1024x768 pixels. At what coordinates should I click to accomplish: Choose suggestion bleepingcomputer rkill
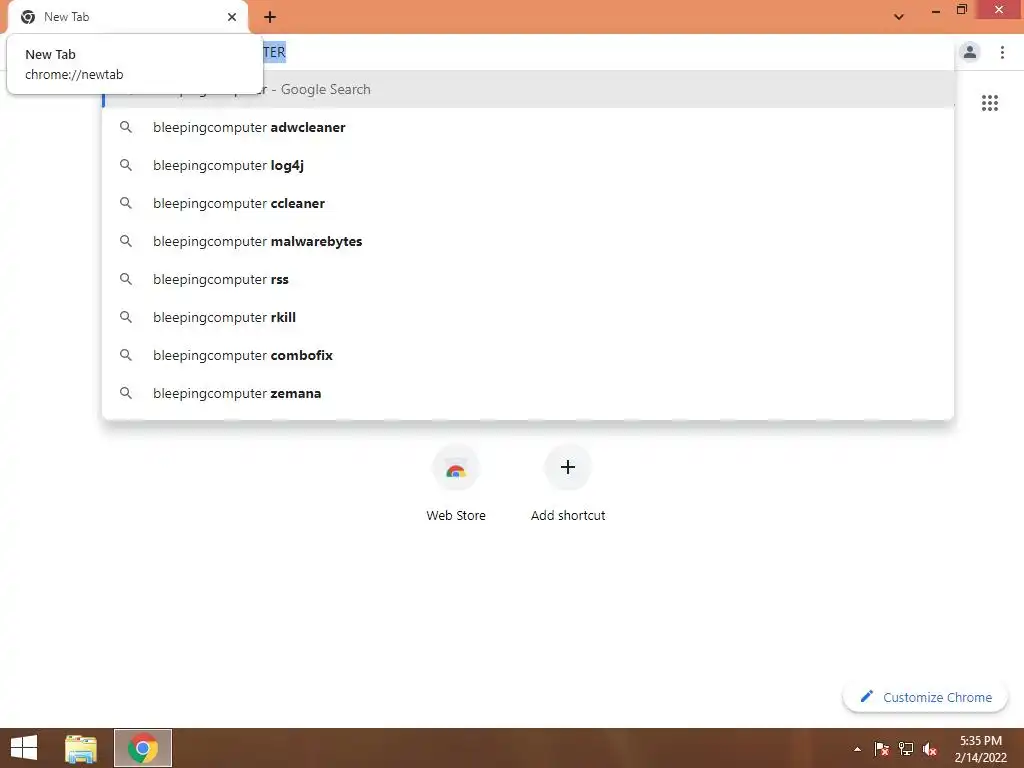[528, 317]
